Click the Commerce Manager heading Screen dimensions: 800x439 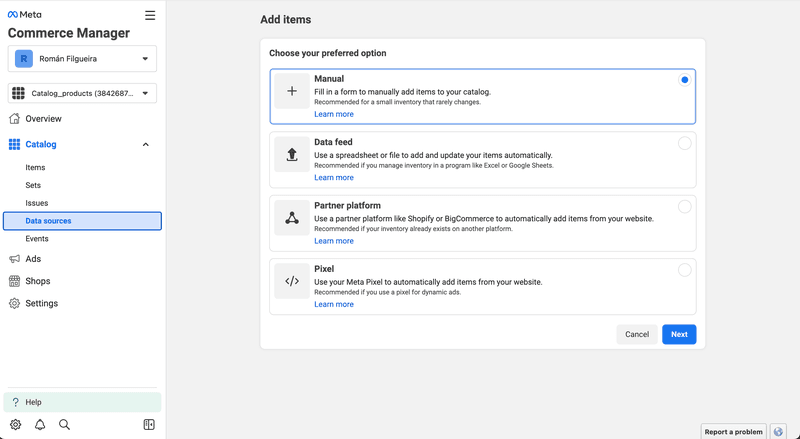(x=69, y=33)
